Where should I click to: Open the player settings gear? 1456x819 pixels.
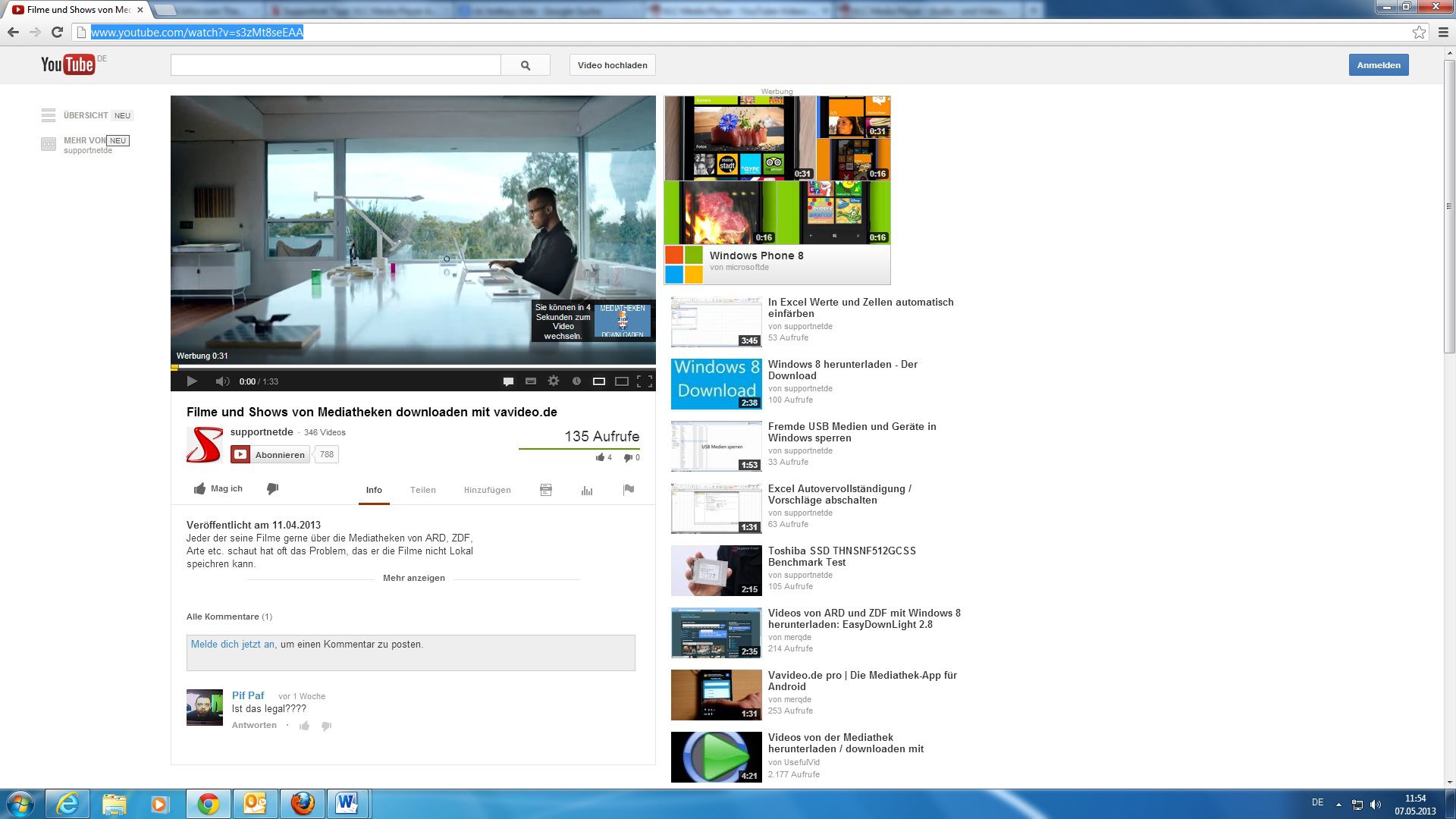pyautogui.click(x=553, y=381)
